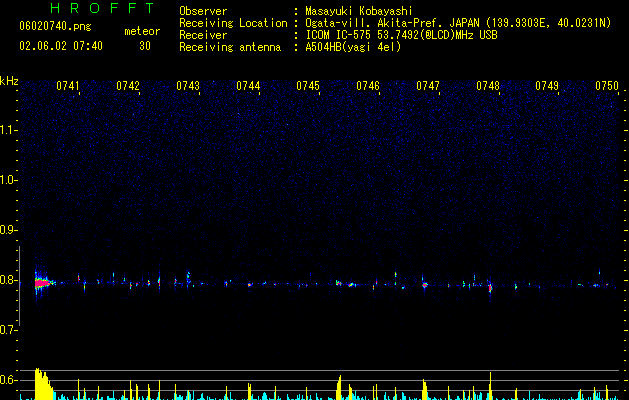The width and height of the screenshot is (629, 400).
Task: Click the A504HB(yagi 4el) antenna text
Action: (353, 47)
